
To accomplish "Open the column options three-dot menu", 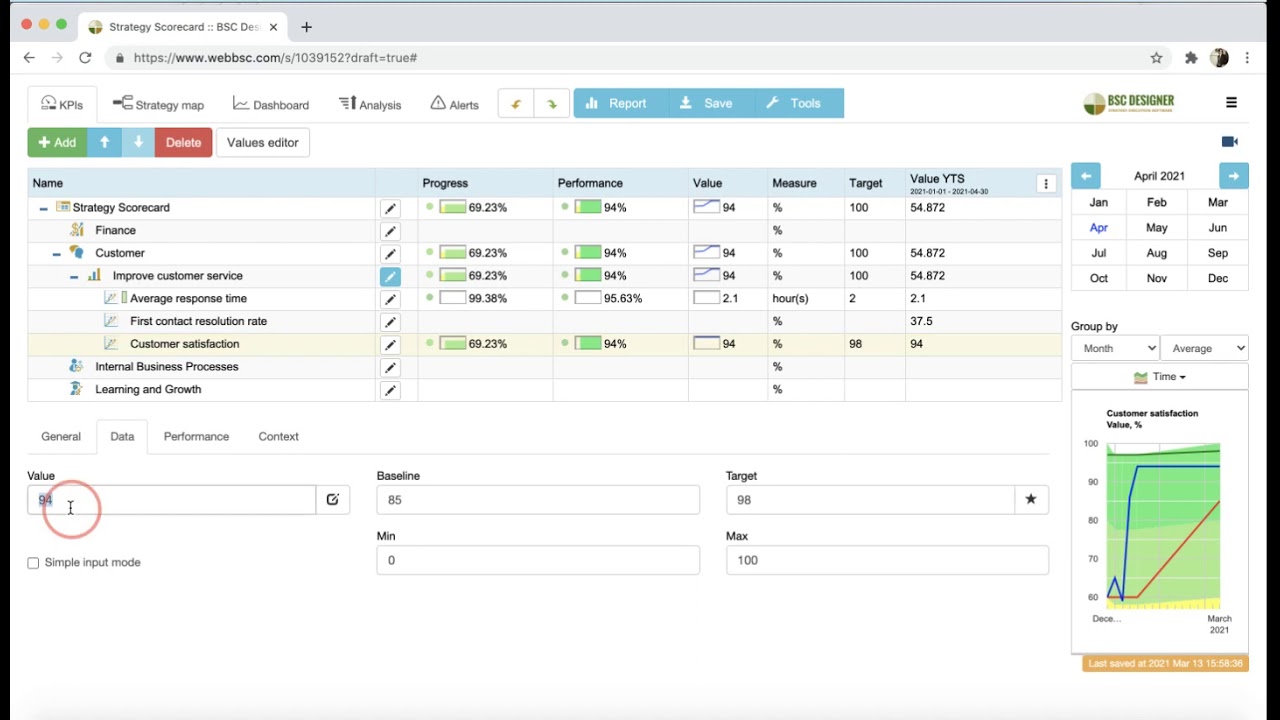I will [1046, 184].
